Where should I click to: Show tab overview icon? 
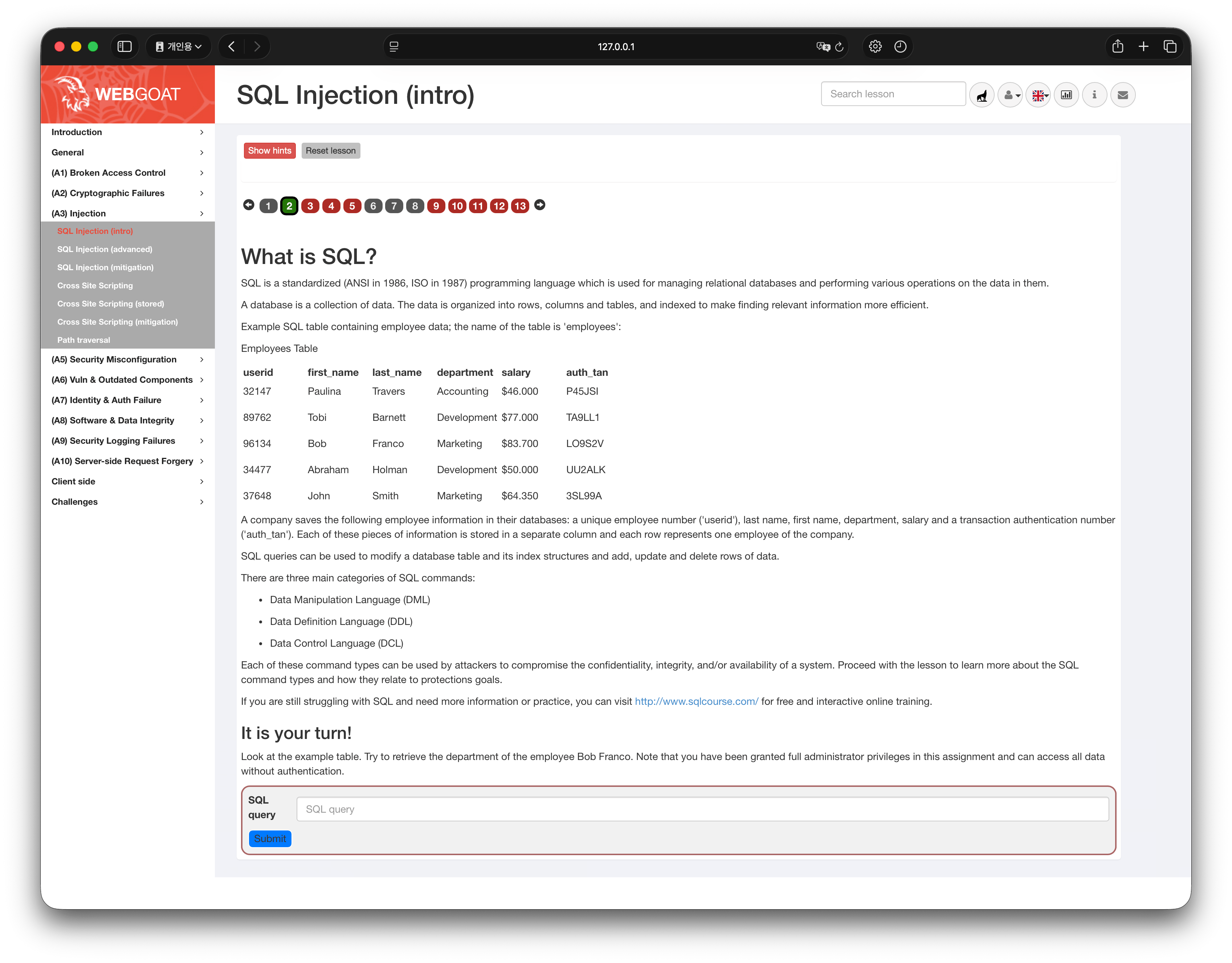tap(1170, 46)
